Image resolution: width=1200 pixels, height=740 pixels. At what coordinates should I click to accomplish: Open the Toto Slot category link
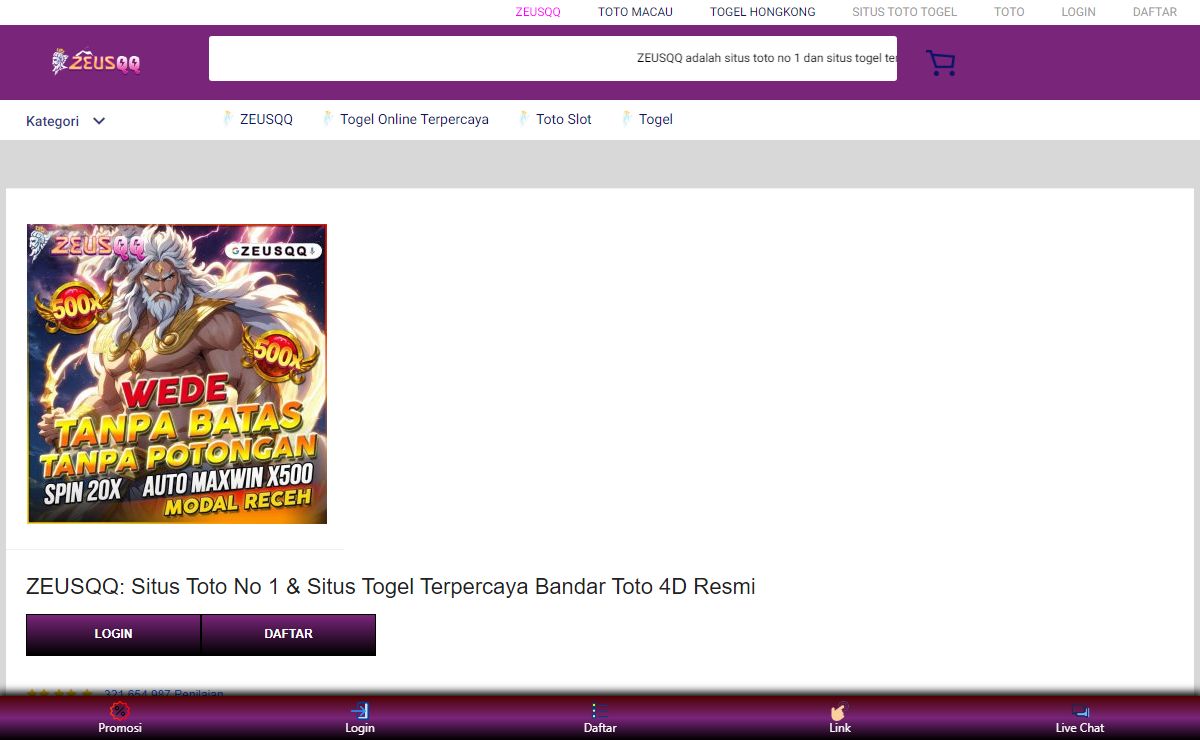click(555, 119)
